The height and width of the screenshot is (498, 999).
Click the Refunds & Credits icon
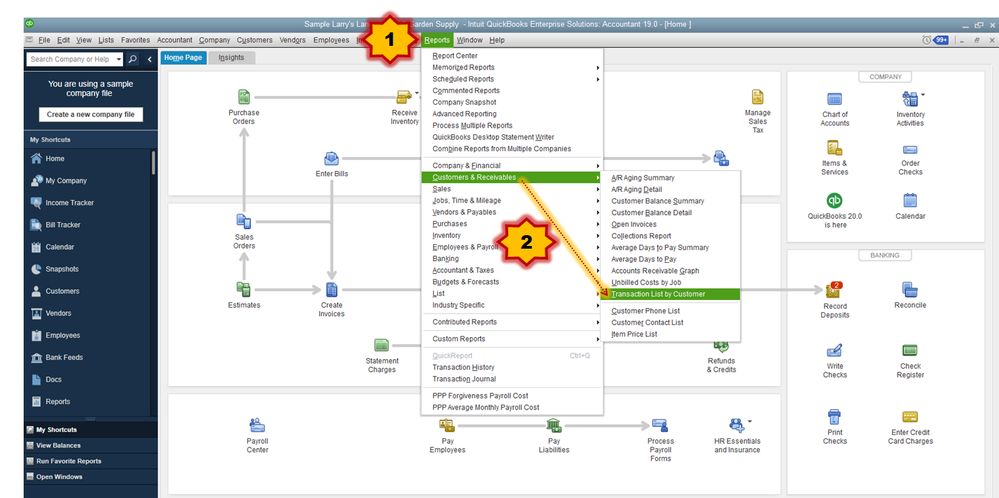(721, 346)
